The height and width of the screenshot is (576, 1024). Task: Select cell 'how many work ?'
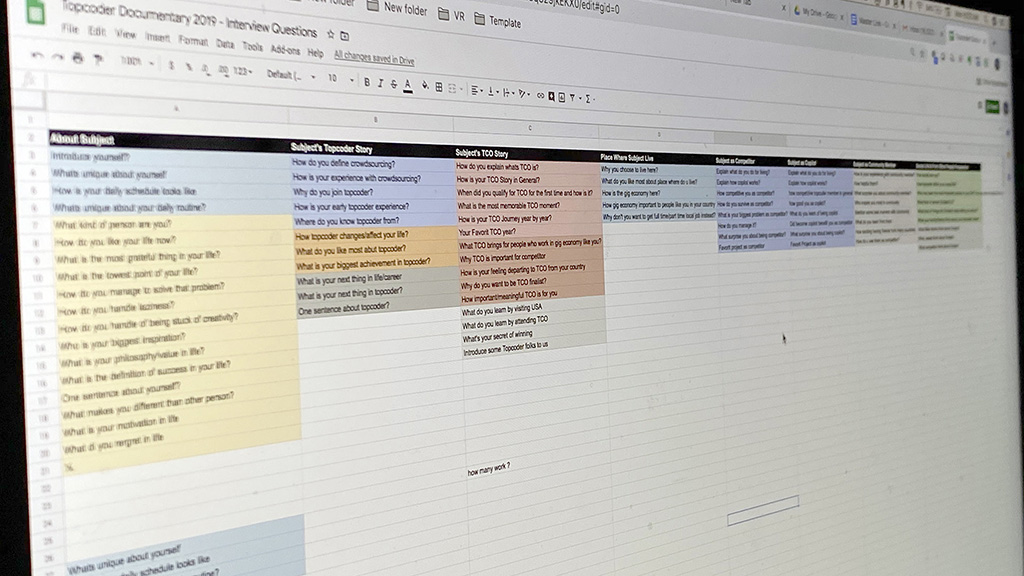(488, 469)
